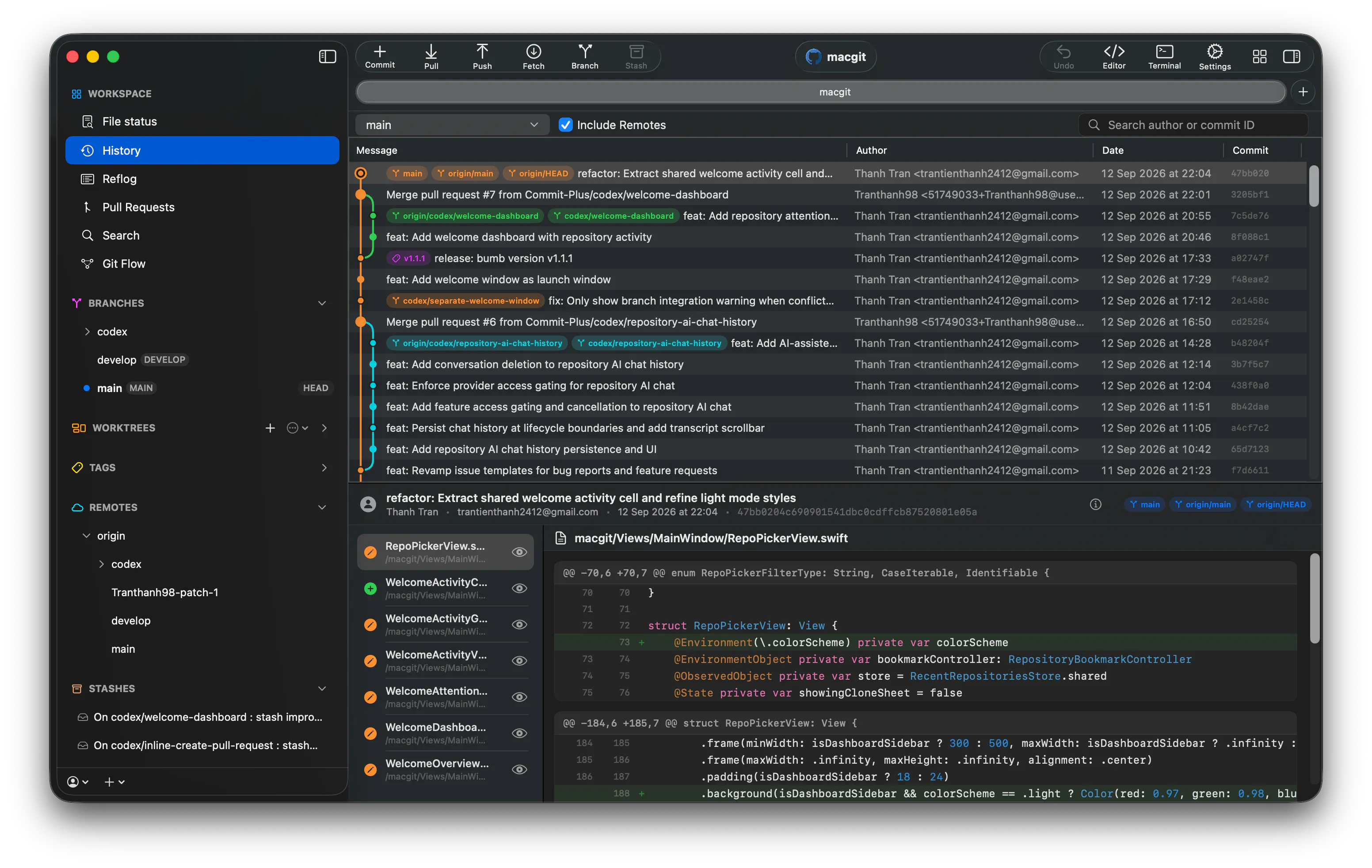
Task: Open worktrees more options ellipsis menu
Action: (x=297, y=428)
